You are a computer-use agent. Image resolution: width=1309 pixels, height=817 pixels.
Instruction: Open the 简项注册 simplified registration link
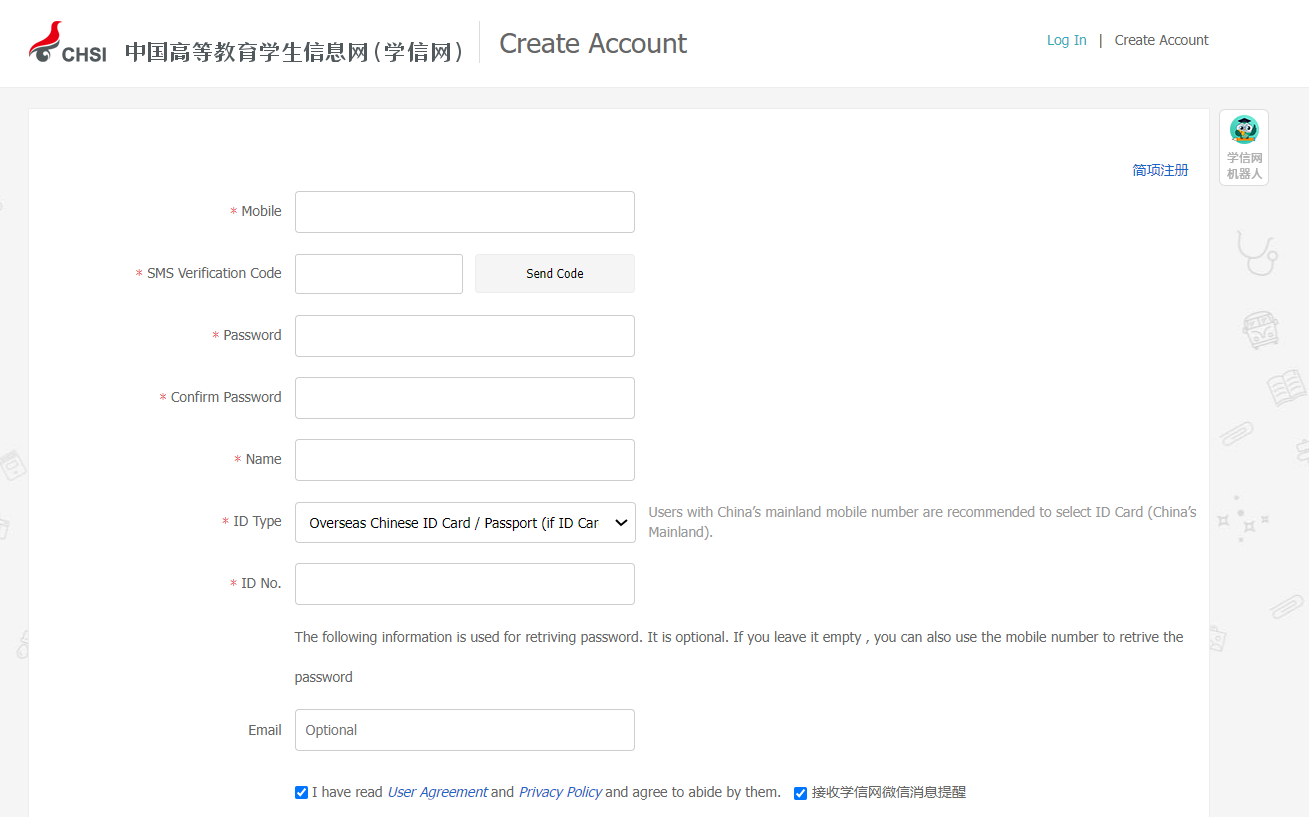[1160, 170]
